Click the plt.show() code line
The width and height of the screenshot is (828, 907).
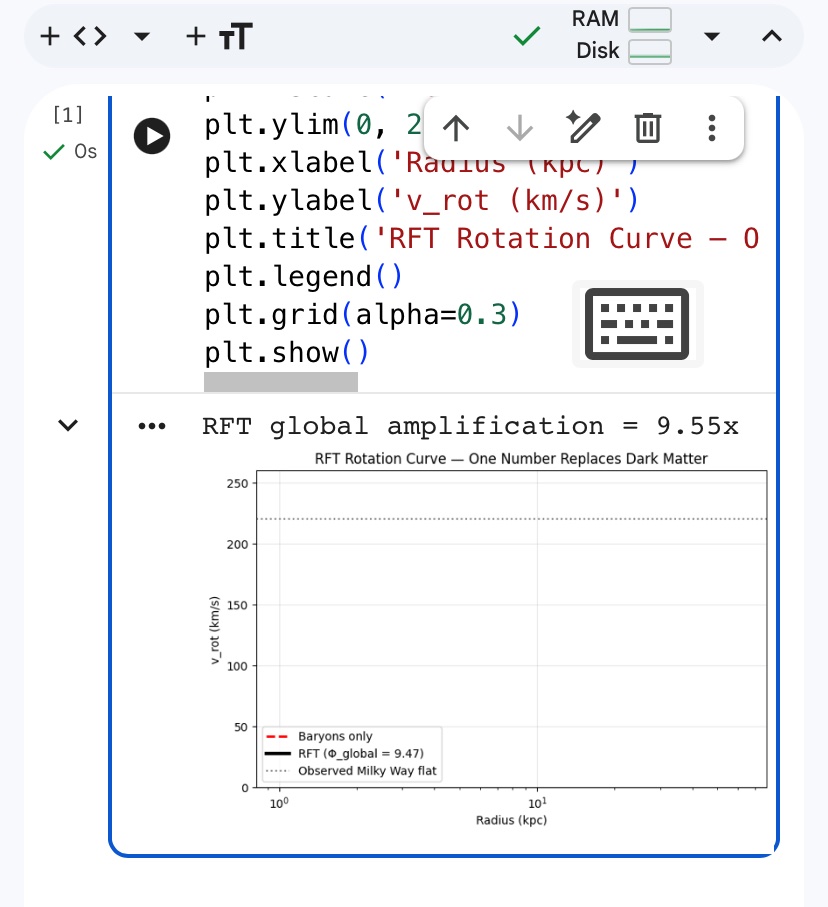(286, 352)
